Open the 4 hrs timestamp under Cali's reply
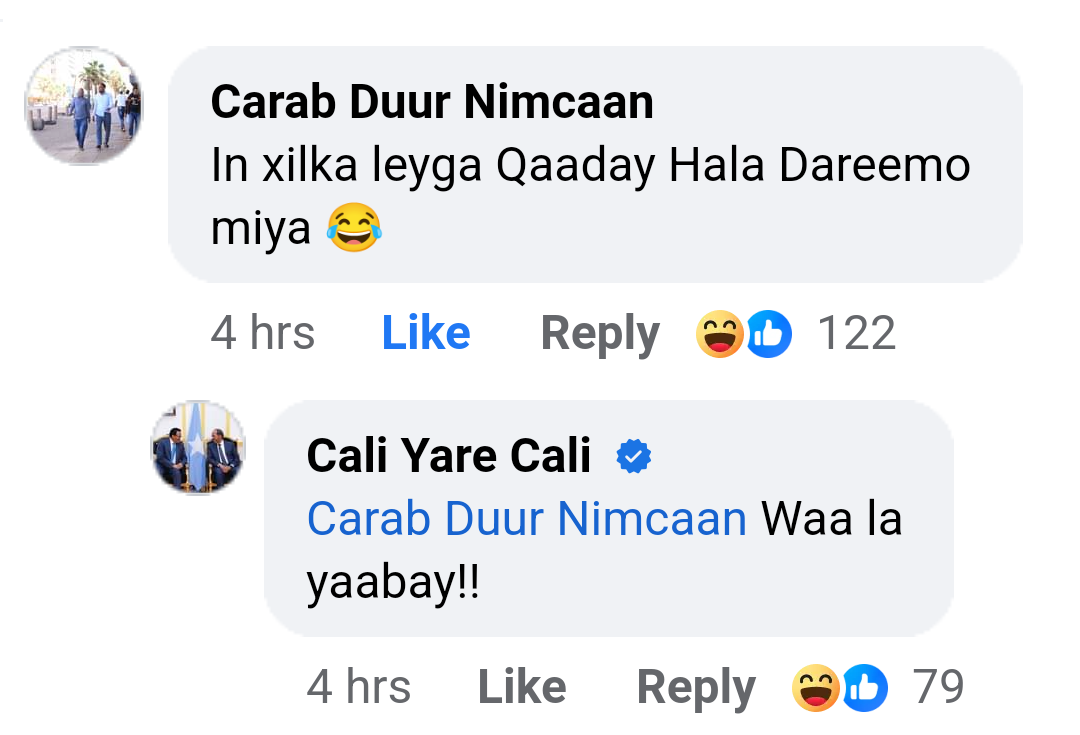 (358, 687)
